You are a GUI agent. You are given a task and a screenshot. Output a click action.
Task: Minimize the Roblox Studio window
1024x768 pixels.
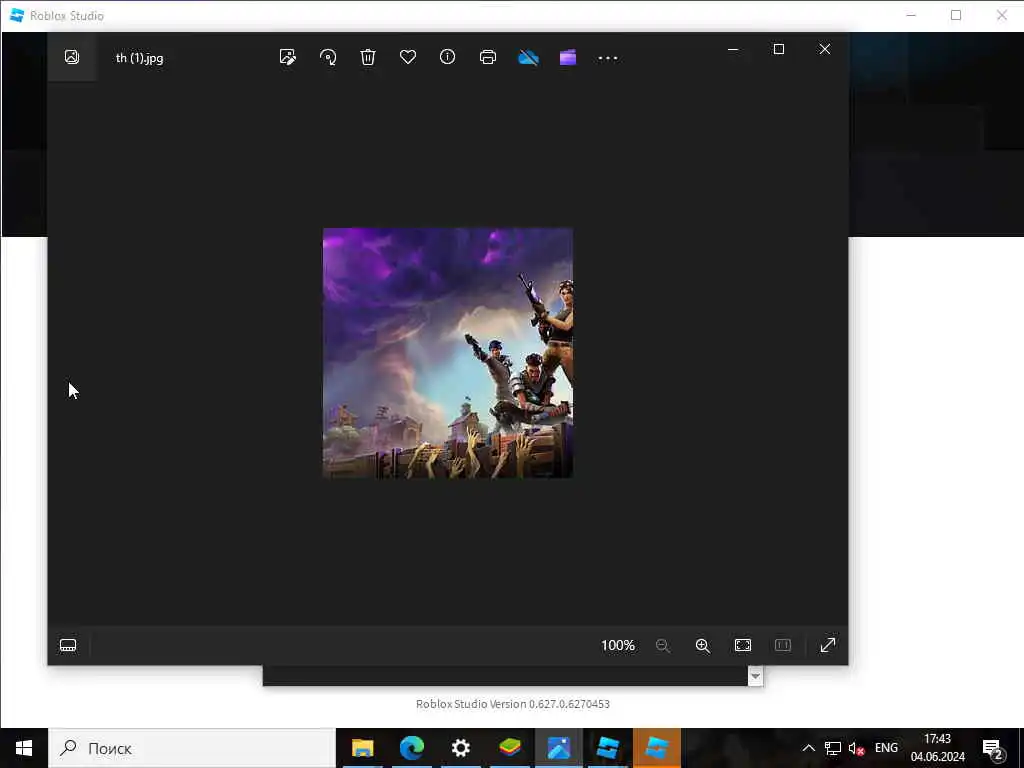[x=911, y=15]
